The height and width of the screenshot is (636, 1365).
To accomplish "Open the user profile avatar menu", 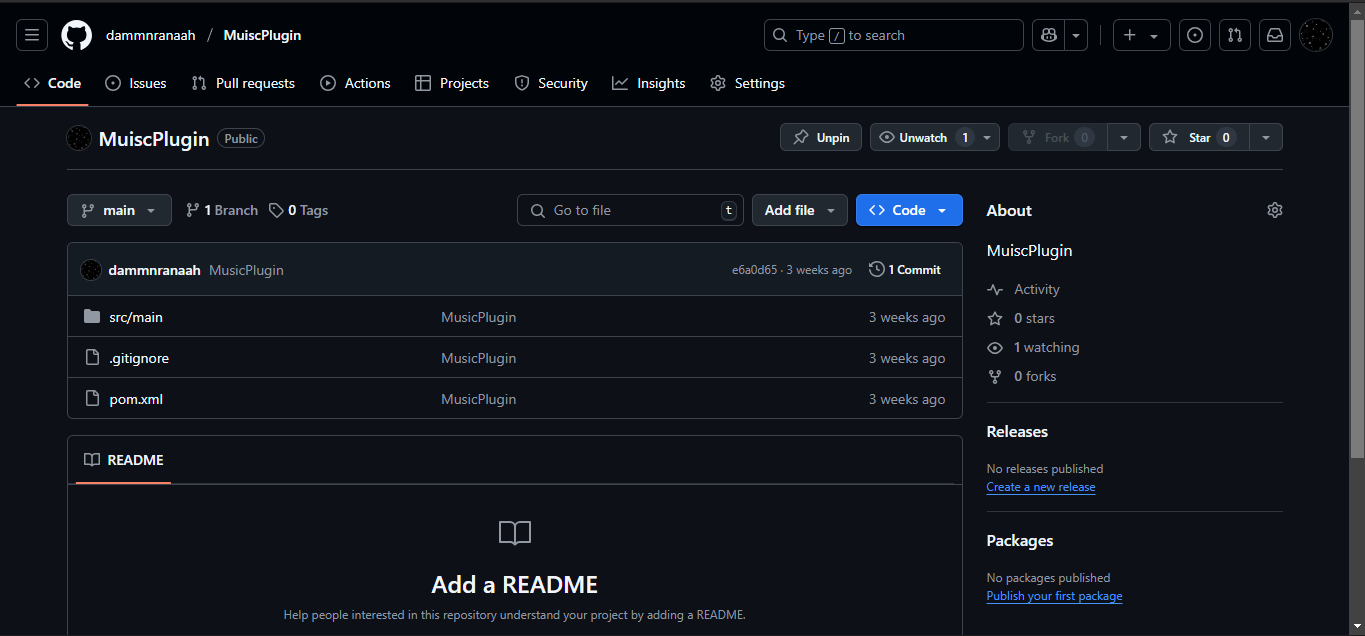I will (1316, 35).
